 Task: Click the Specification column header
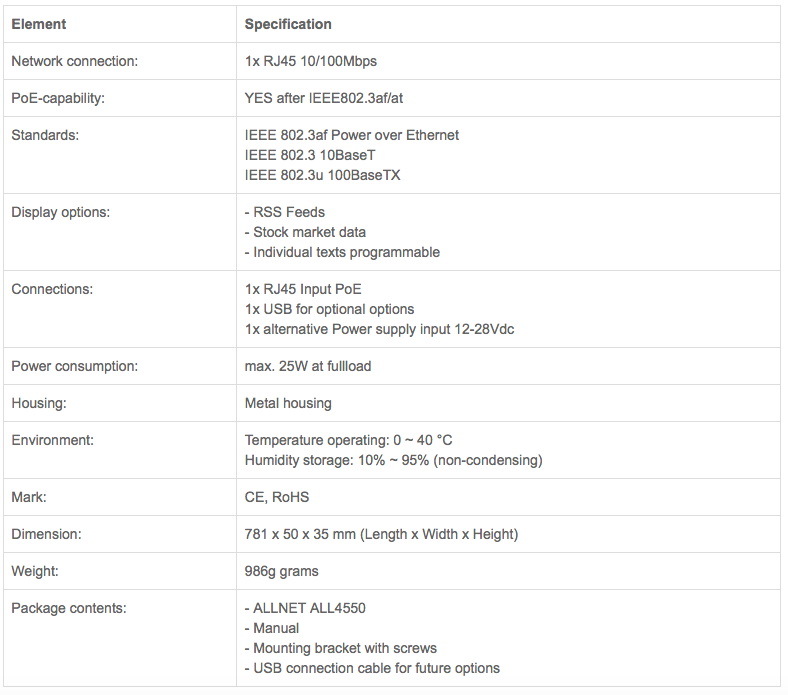pyautogui.click(x=288, y=24)
